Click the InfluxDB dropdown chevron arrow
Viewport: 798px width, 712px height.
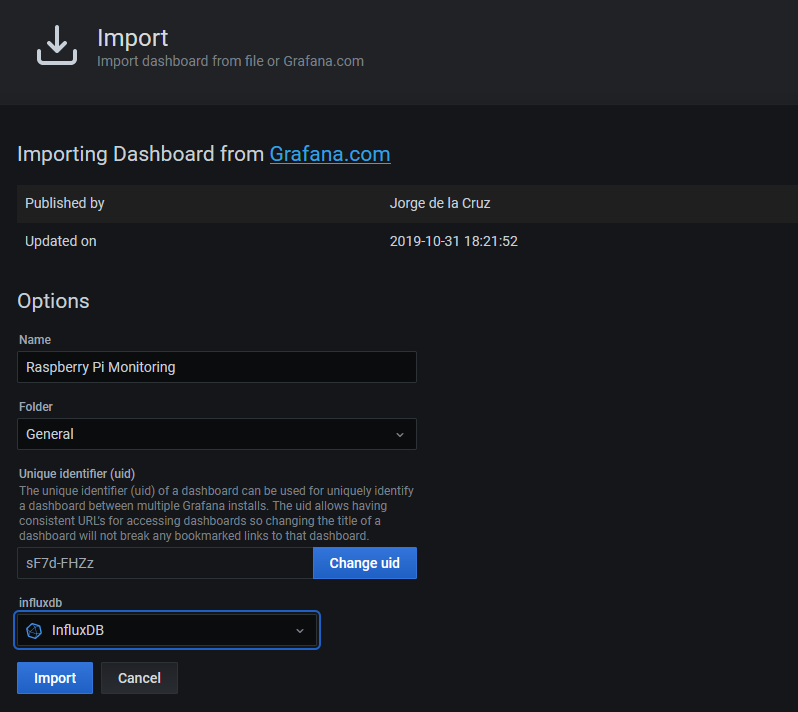(300, 631)
